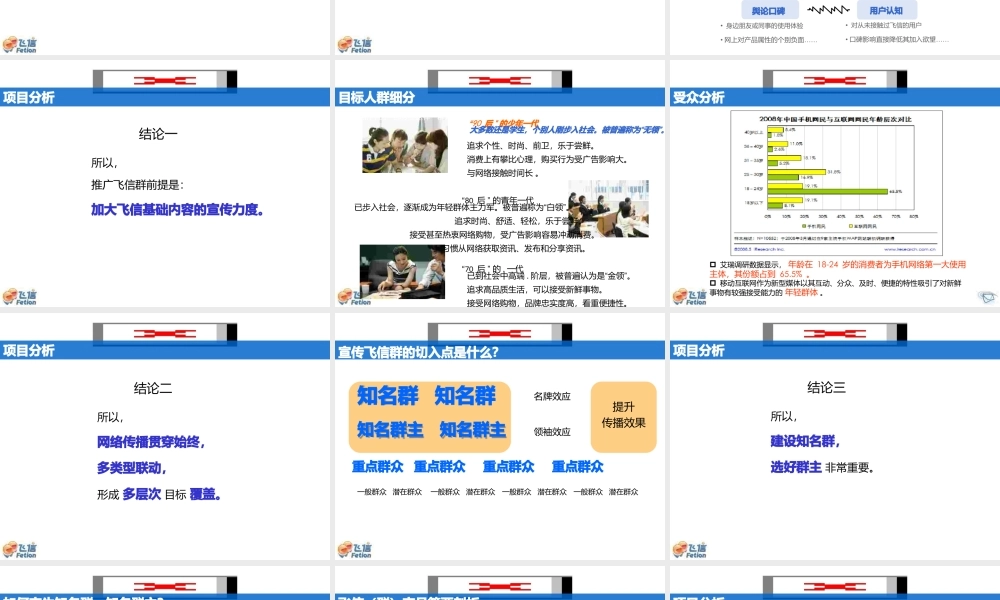This screenshot has height=600, width=1000.
Task: Click the line 追求个性、时尚、前卫、乐于尝鲜
Action: coord(531,146)
